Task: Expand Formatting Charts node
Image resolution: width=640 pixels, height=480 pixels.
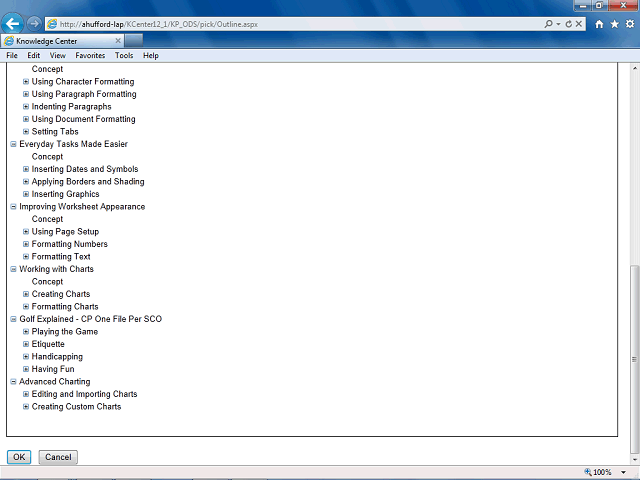Action: click(x=26, y=307)
